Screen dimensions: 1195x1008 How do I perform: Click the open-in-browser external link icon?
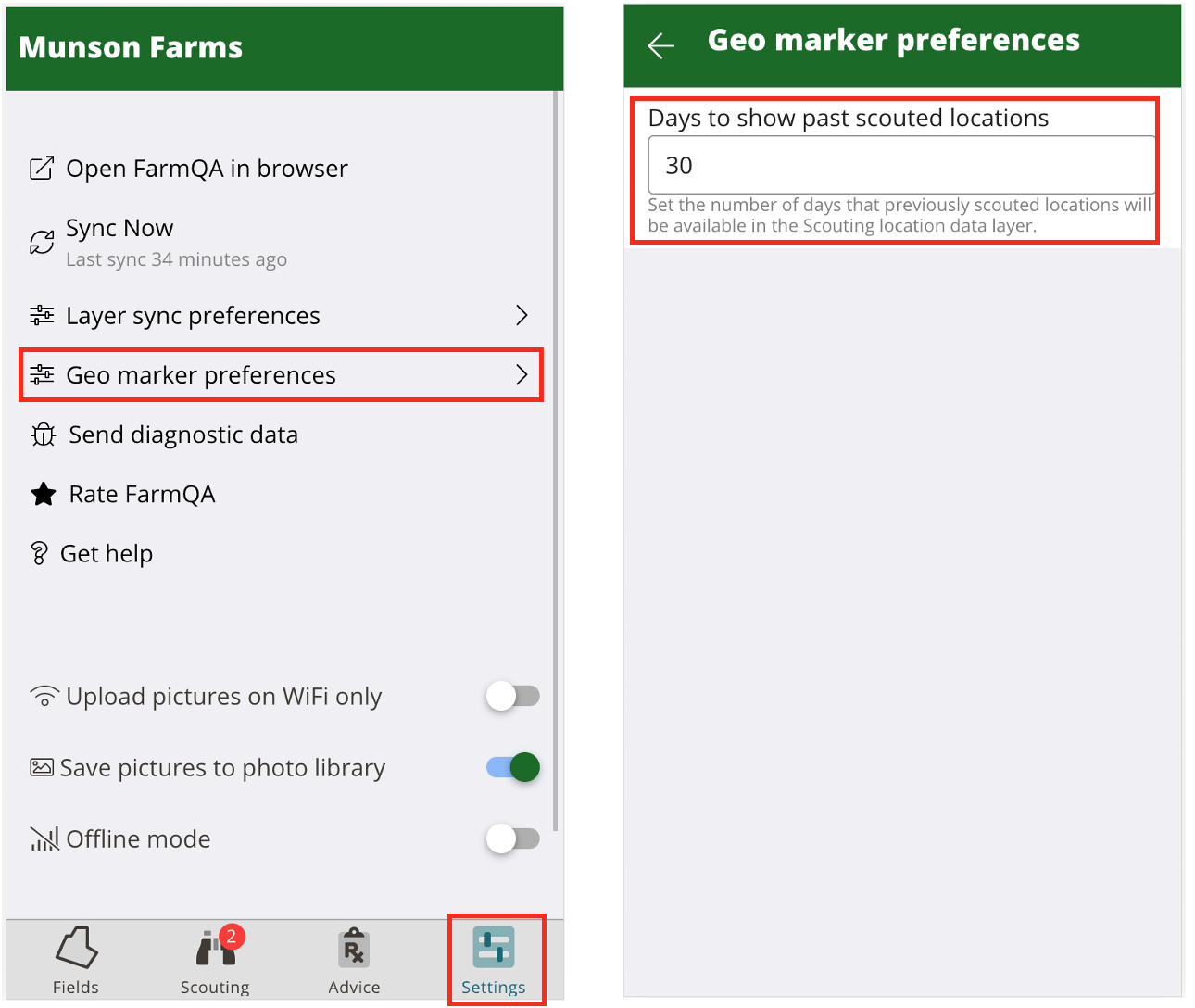click(x=42, y=168)
